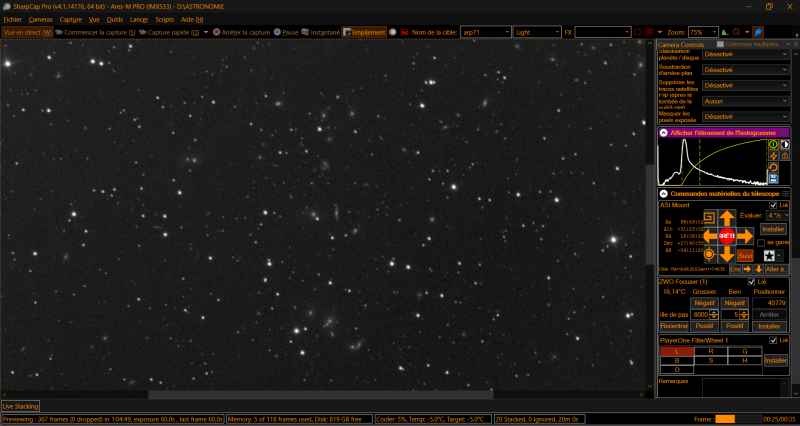This screenshot has height=426, width=800.
Task: Open the Cameras menu
Action: 41,20
